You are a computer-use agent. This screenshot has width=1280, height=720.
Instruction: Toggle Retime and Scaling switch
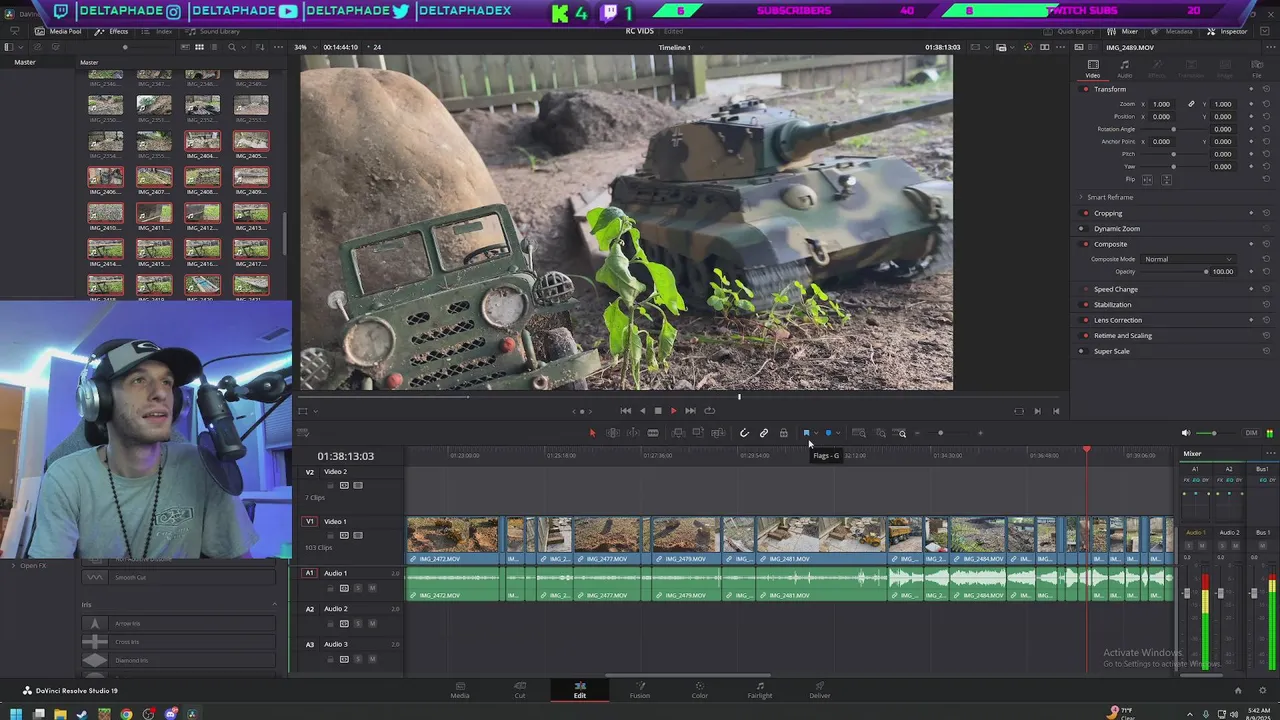click(1085, 336)
